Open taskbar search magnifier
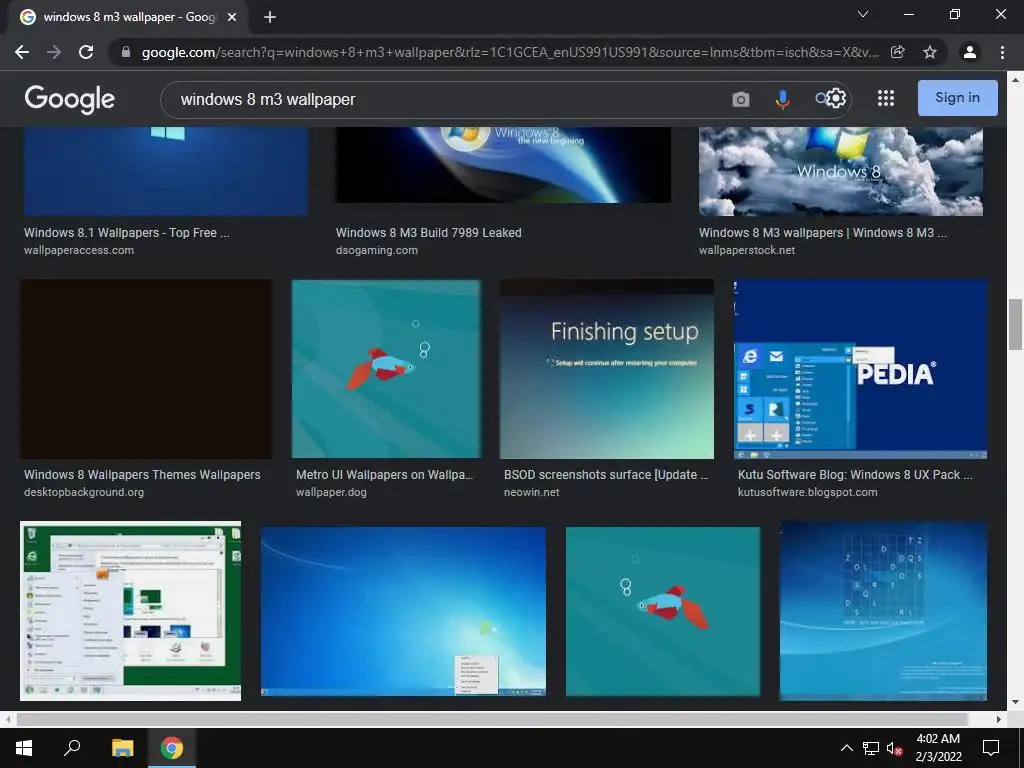1024x768 pixels. click(72, 748)
